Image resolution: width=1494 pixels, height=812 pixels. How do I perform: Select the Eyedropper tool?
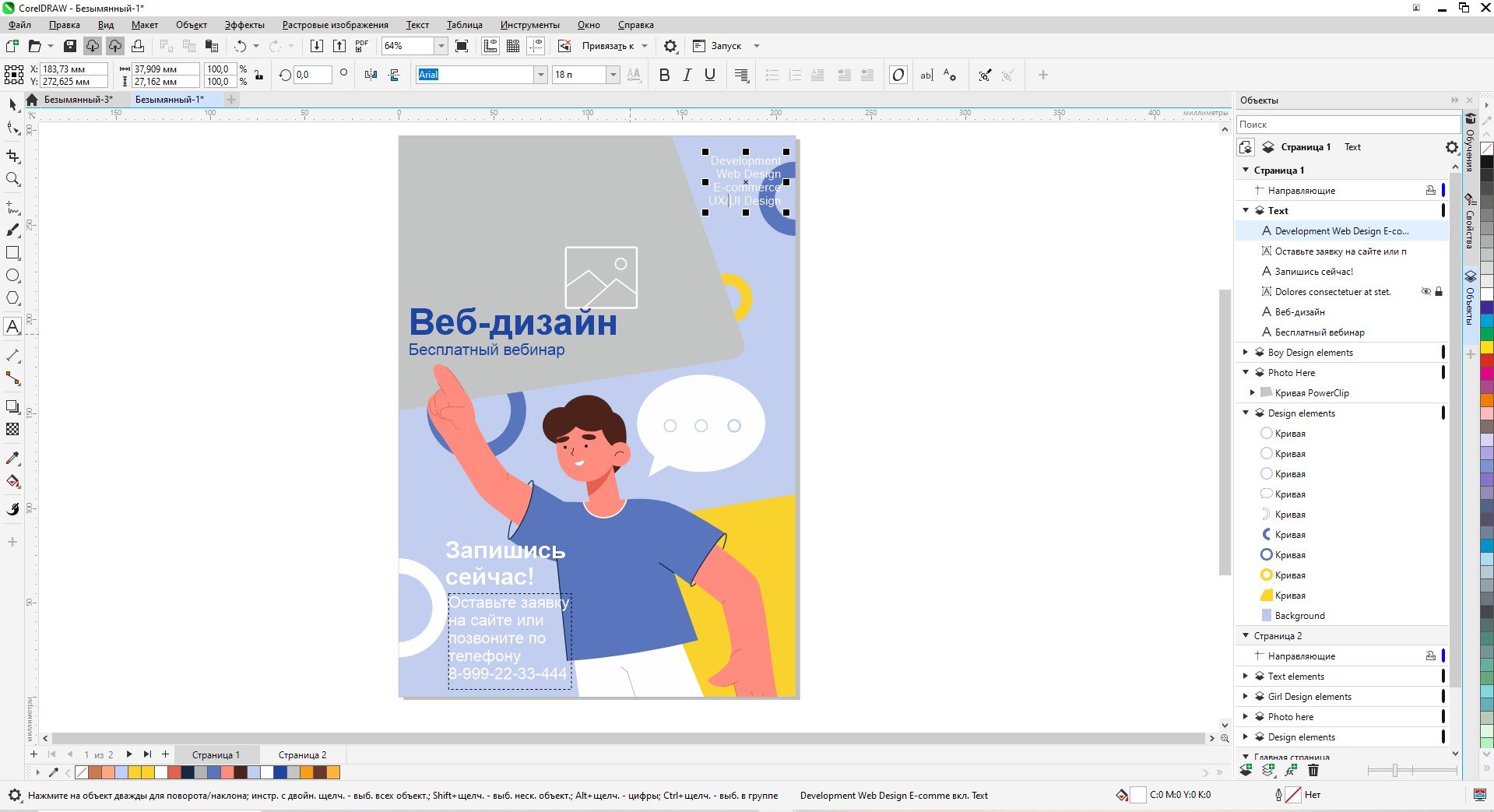[12, 458]
